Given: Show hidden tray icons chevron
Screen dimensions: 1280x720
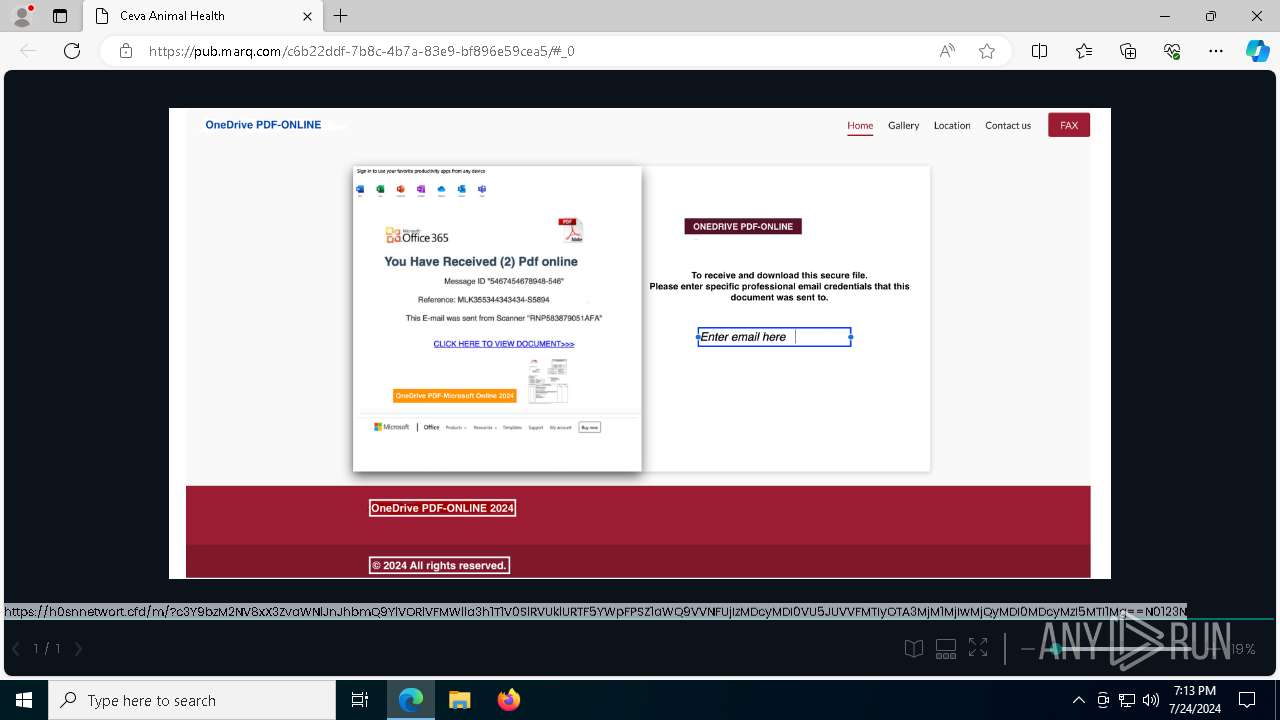Looking at the screenshot, I should click(1078, 700).
